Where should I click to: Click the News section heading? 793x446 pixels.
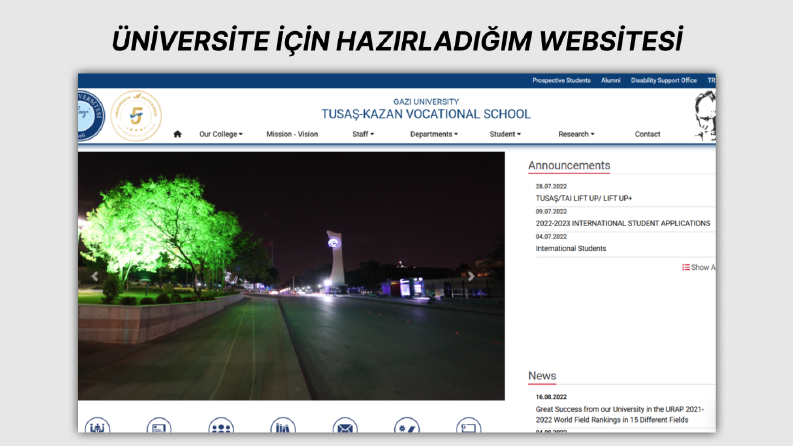(x=542, y=376)
